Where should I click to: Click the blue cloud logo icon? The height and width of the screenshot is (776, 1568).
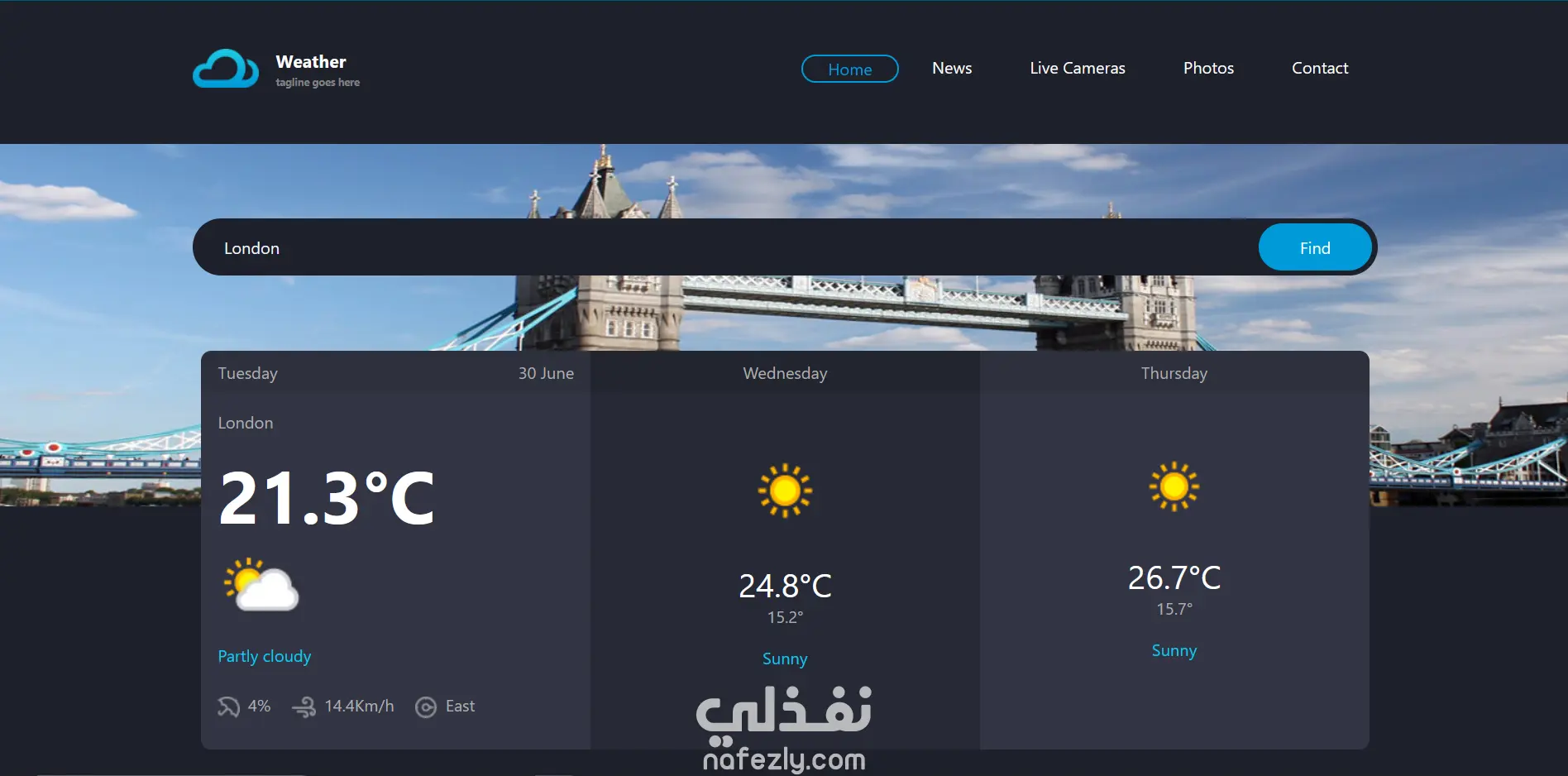tap(226, 69)
